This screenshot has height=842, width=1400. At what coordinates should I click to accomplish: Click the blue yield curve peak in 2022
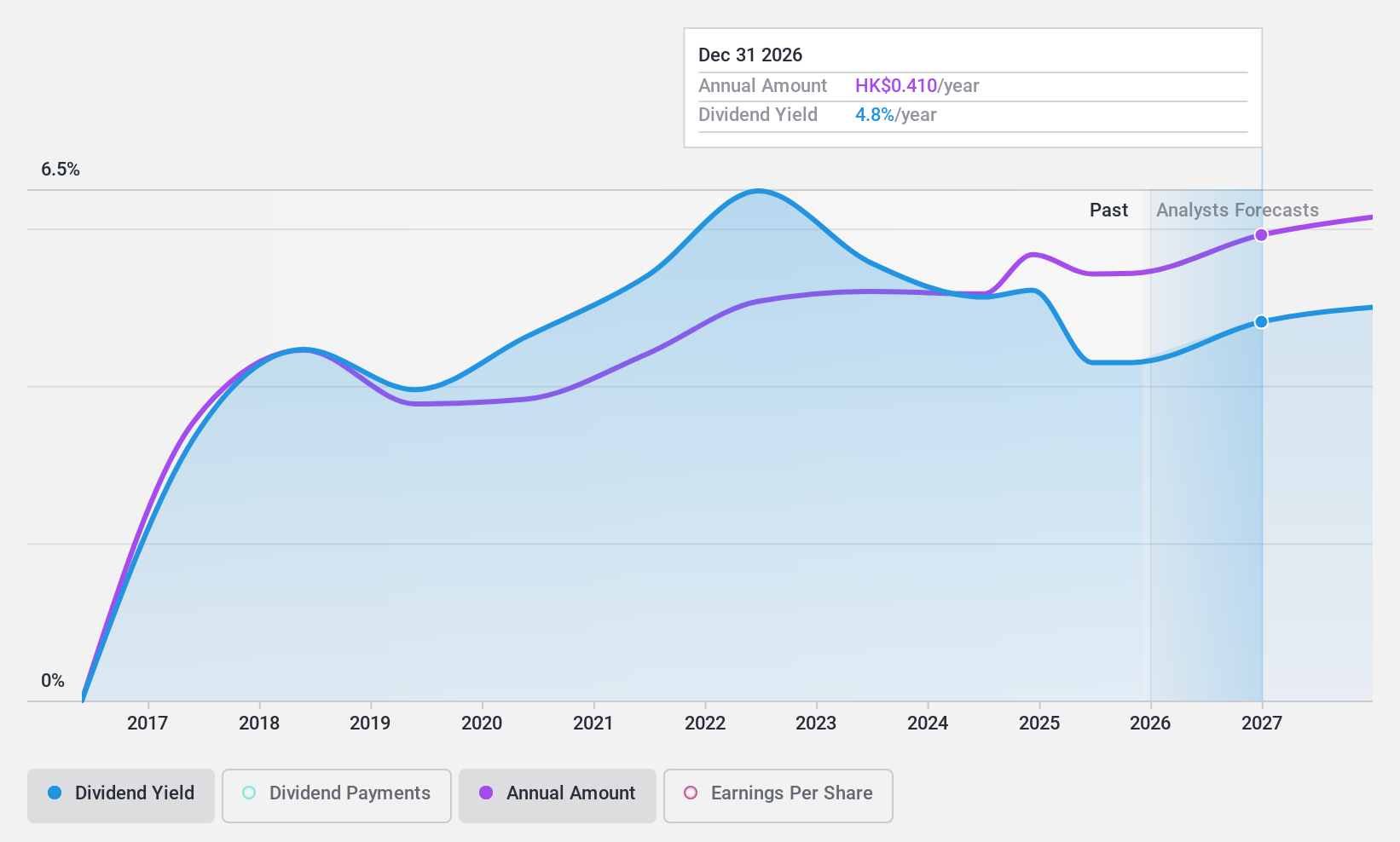click(x=757, y=191)
